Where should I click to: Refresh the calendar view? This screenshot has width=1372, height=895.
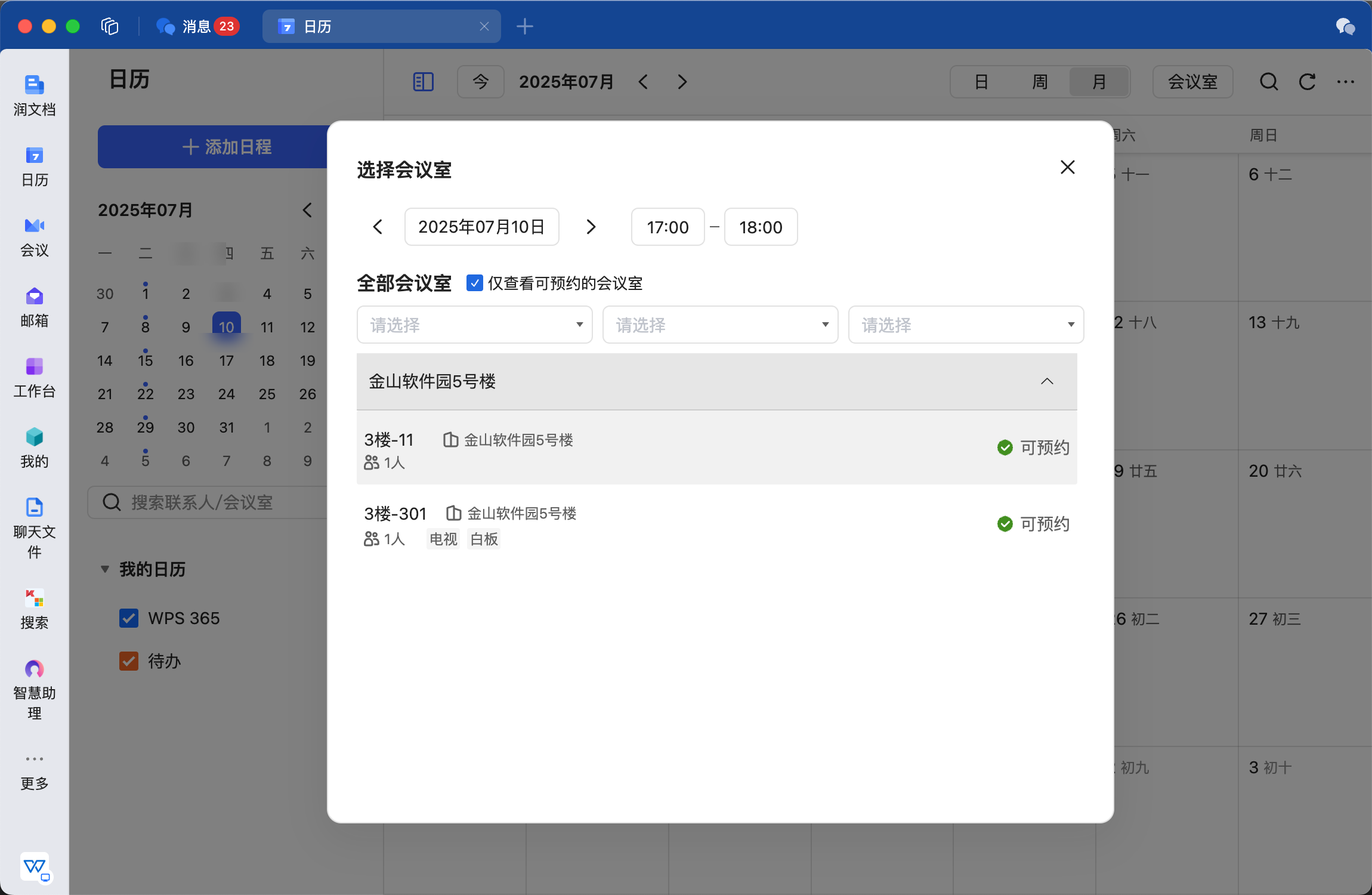[1307, 82]
